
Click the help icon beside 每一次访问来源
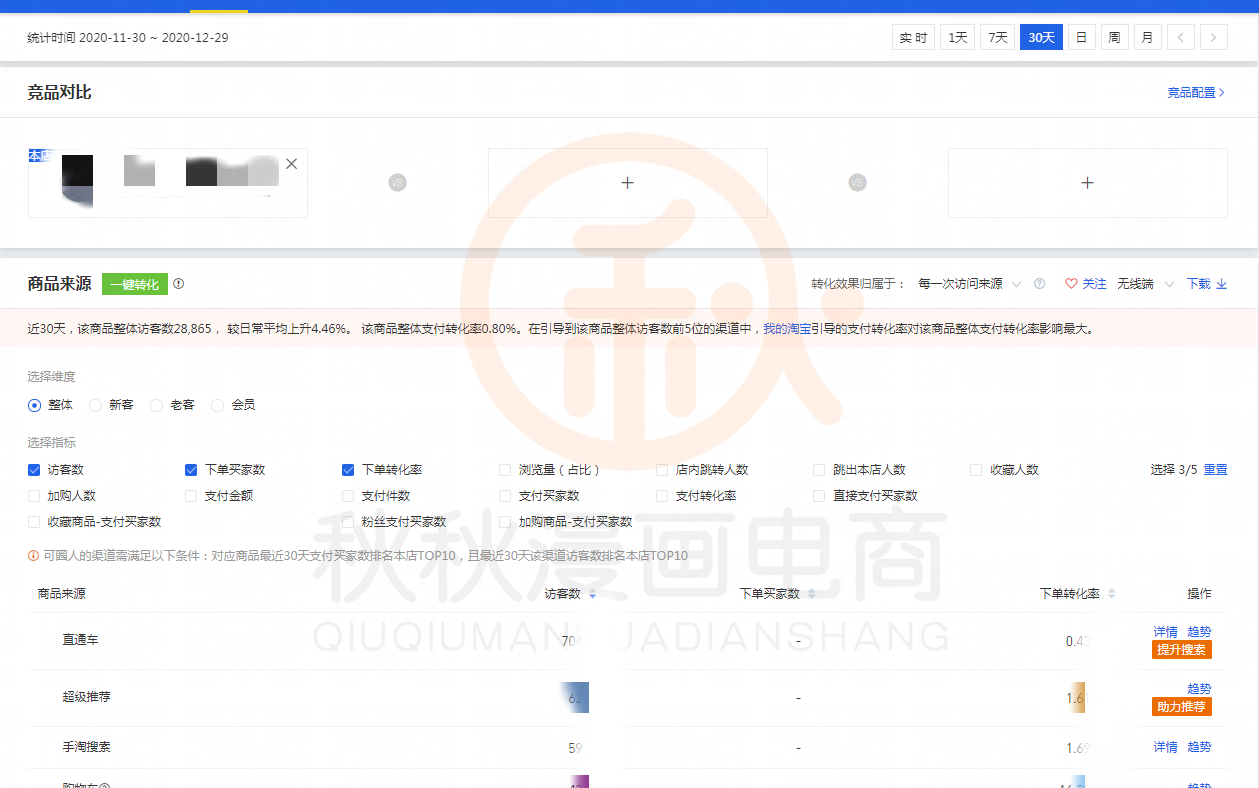pos(1040,284)
